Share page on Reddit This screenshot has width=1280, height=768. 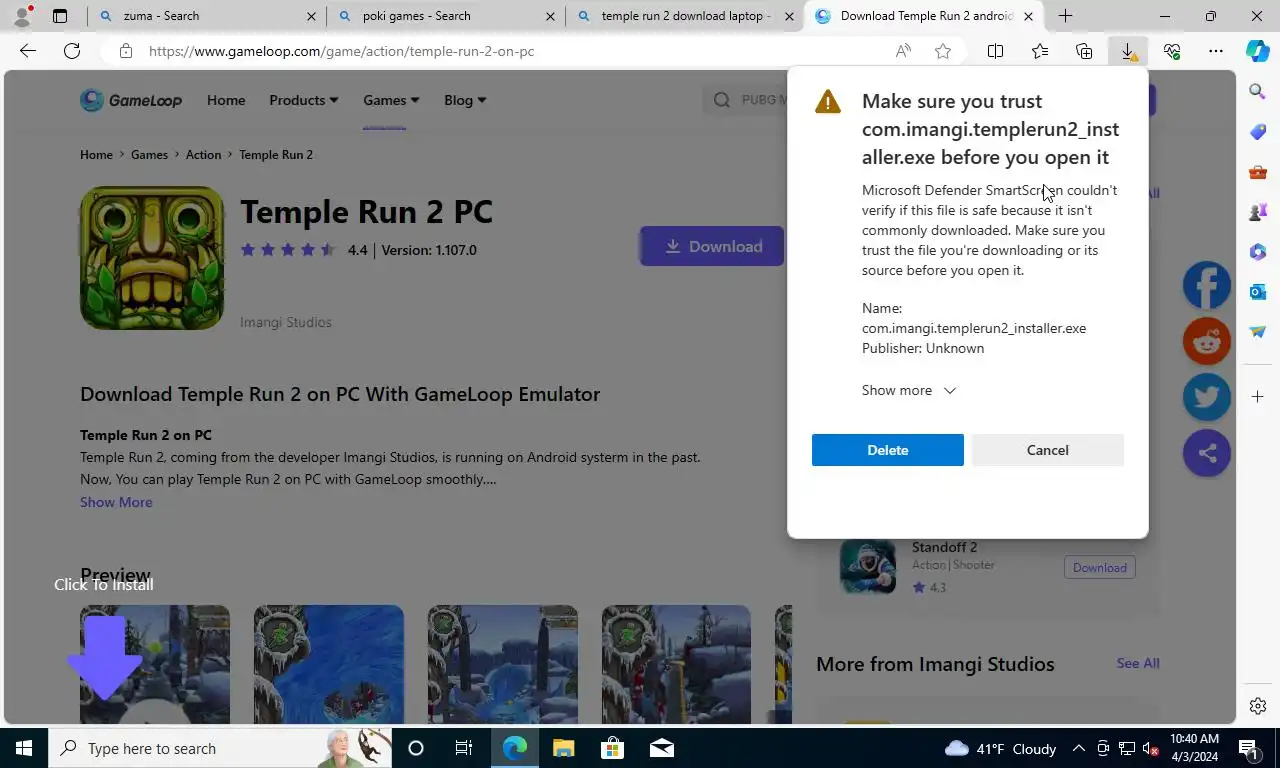point(1207,341)
